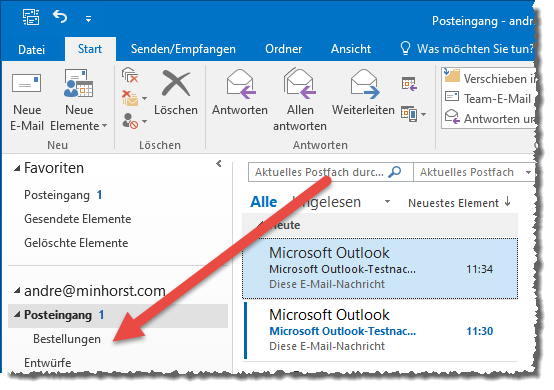Screen dimensions: 554x390
Task: Show Alle messages filter
Action: pyautogui.click(x=264, y=202)
